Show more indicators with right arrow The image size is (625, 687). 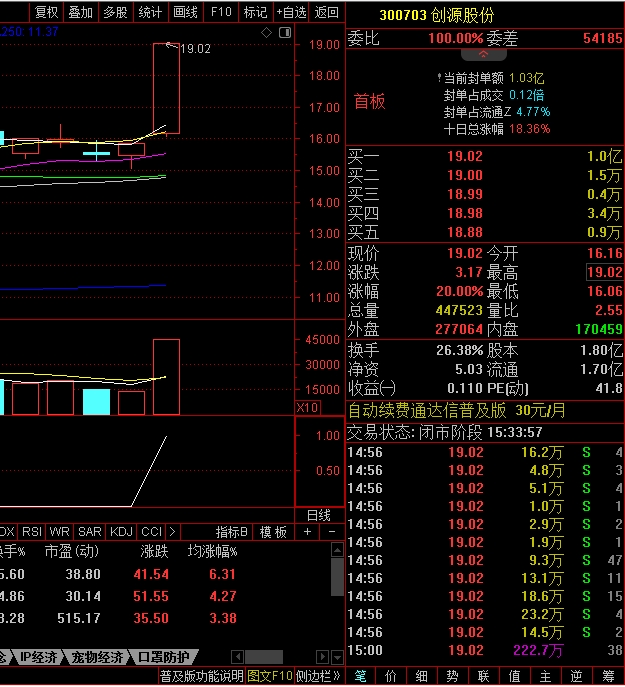pos(172,532)
